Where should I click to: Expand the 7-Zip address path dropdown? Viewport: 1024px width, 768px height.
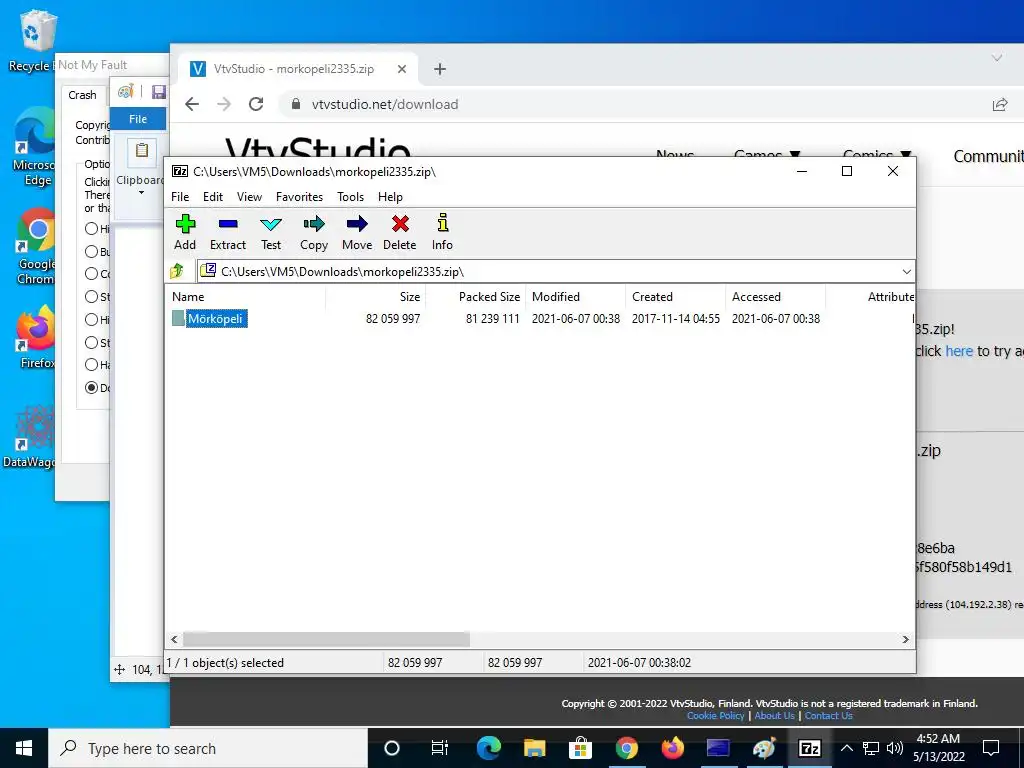(x=906, y=272)
